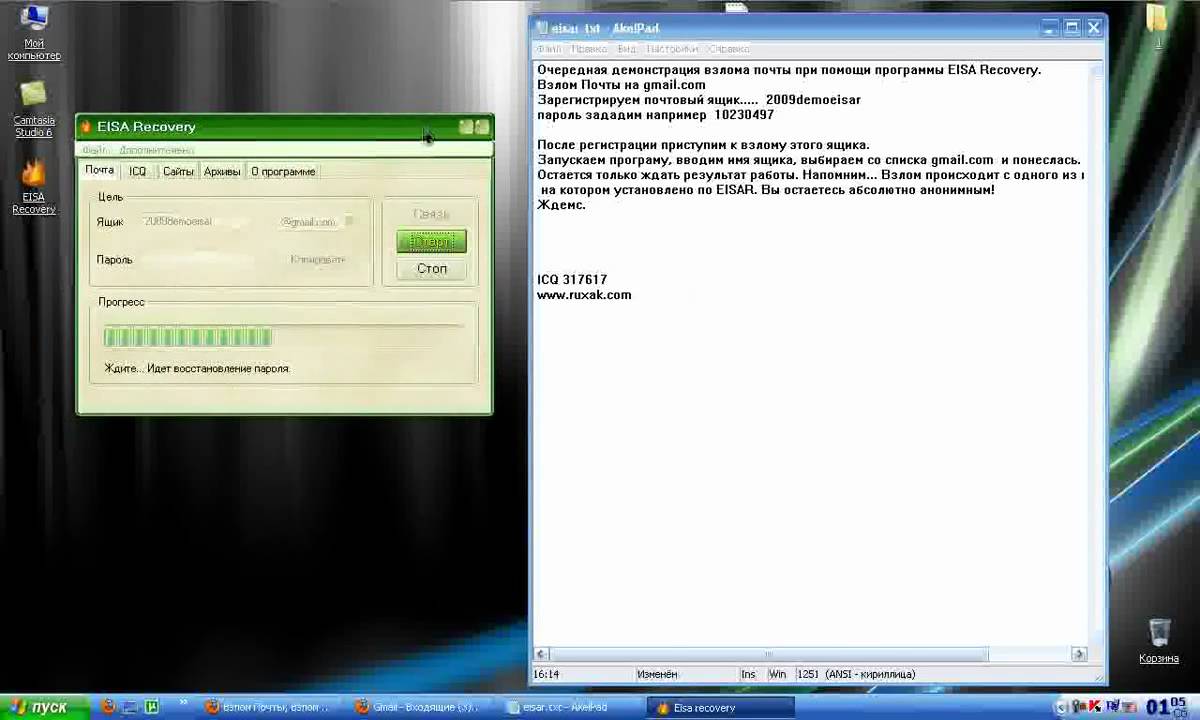Launch Firefox from the quick launch bar
Image resolution: width=1200 pixels, height=720 pixels.
(x=108, y=707)
